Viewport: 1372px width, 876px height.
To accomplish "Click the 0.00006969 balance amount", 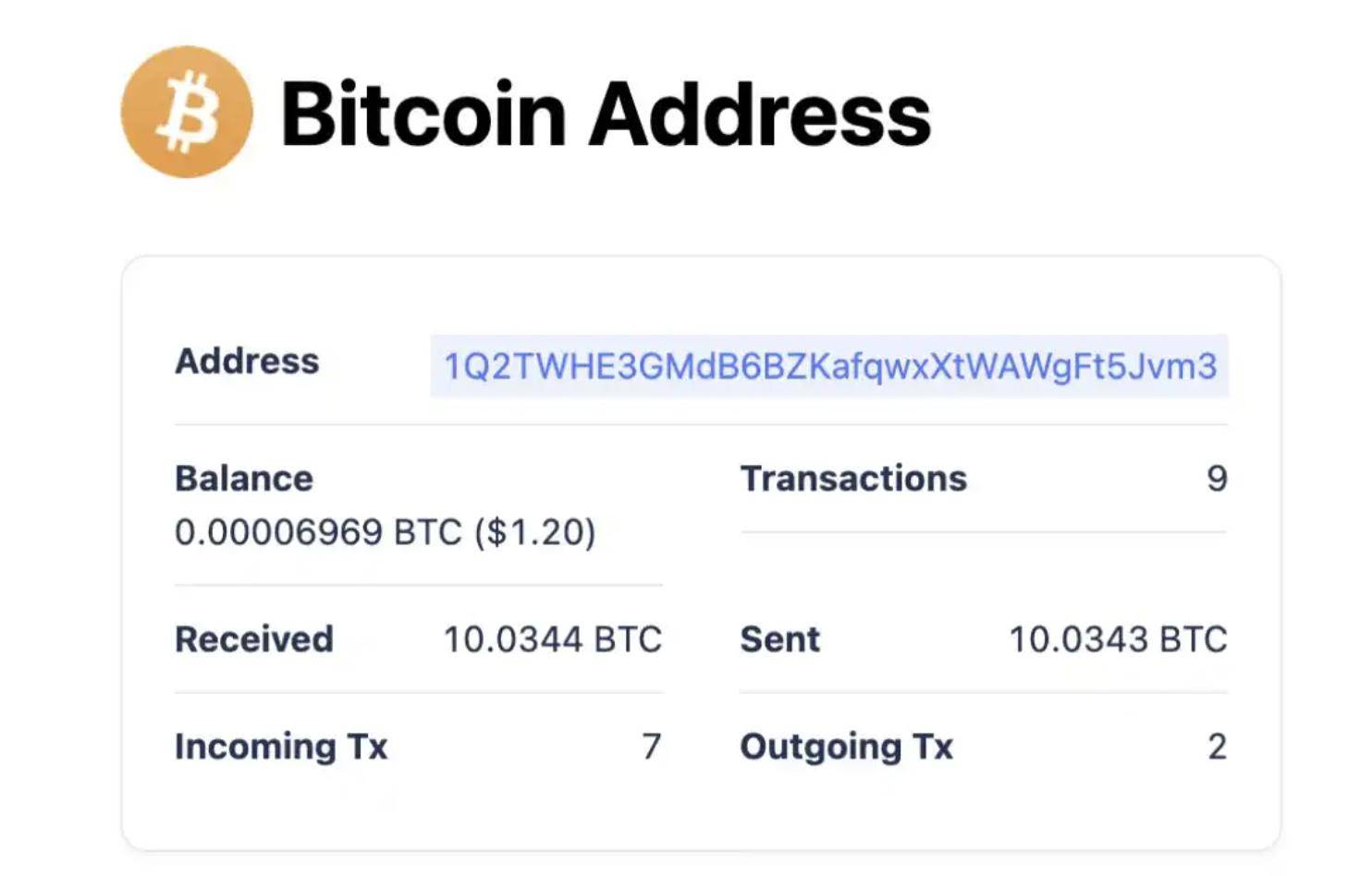I will click(278, 532).
